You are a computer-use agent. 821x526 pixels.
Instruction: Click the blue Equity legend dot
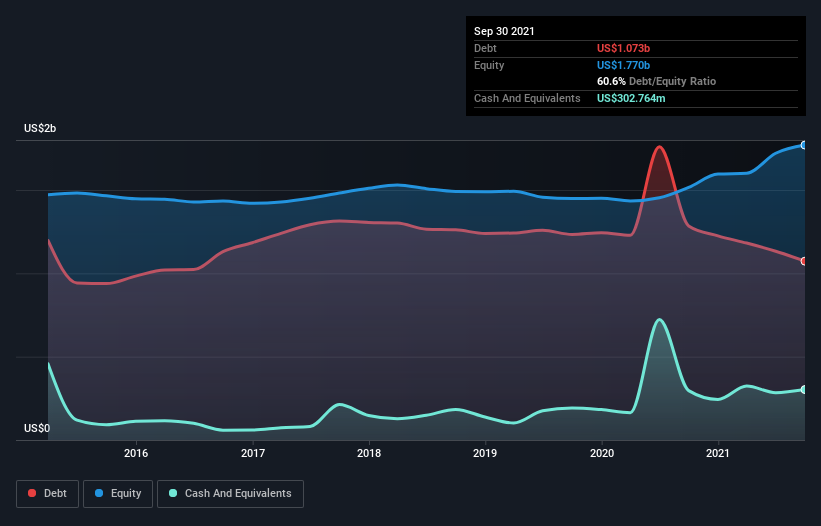[99, 493]
